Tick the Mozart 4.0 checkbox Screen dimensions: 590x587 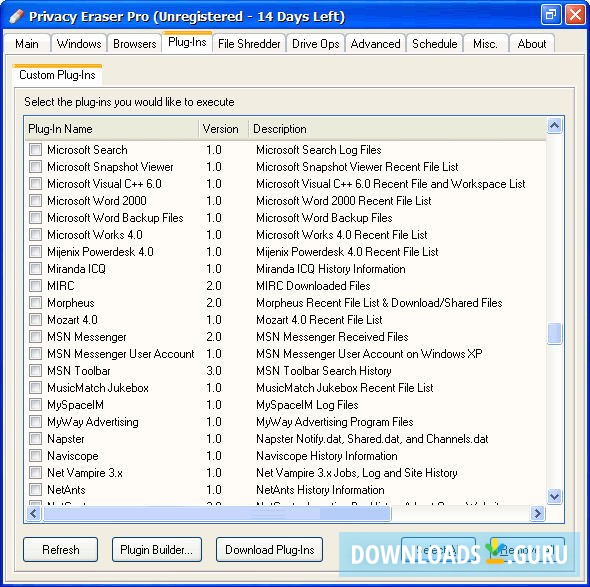(35, 320)
